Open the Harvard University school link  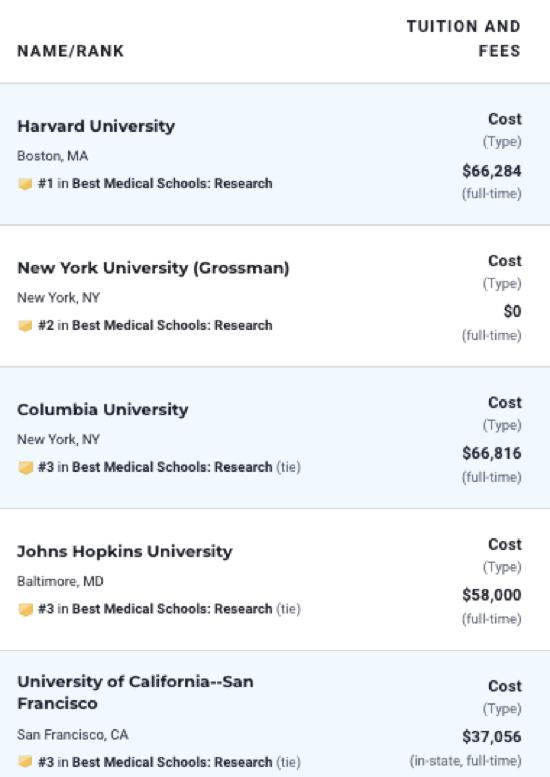coord(96,126)
